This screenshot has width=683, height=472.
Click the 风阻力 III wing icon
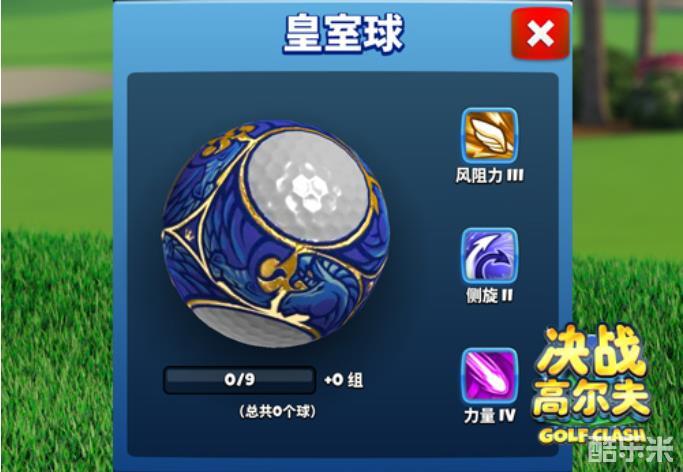[x=490, y=135]
